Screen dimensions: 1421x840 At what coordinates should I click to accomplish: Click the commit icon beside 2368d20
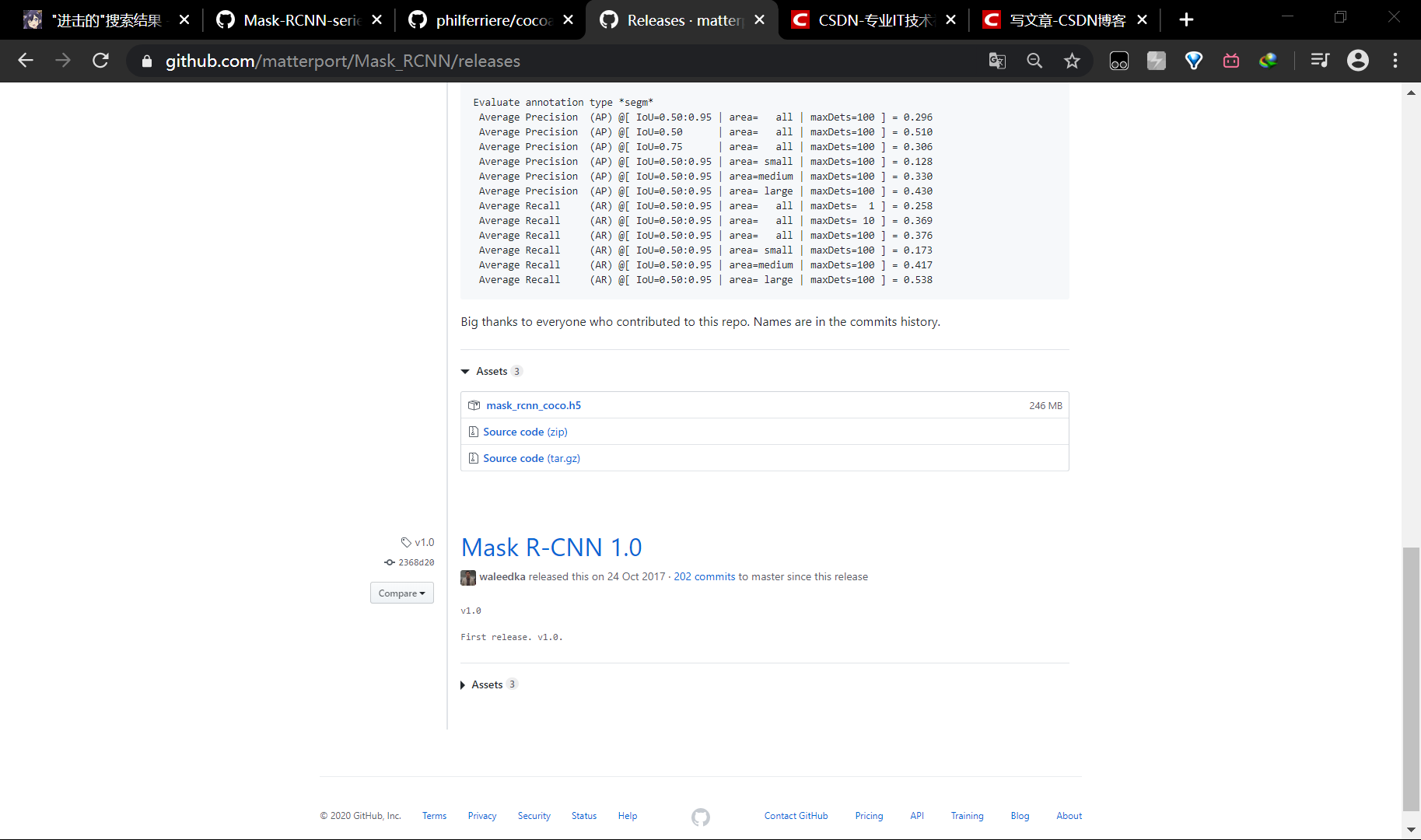point(389,562)
